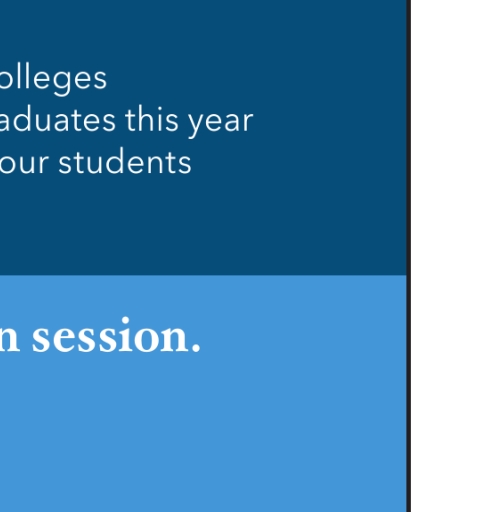
Task: Click the bold 'n session.' heading
Action: [100, 335]
